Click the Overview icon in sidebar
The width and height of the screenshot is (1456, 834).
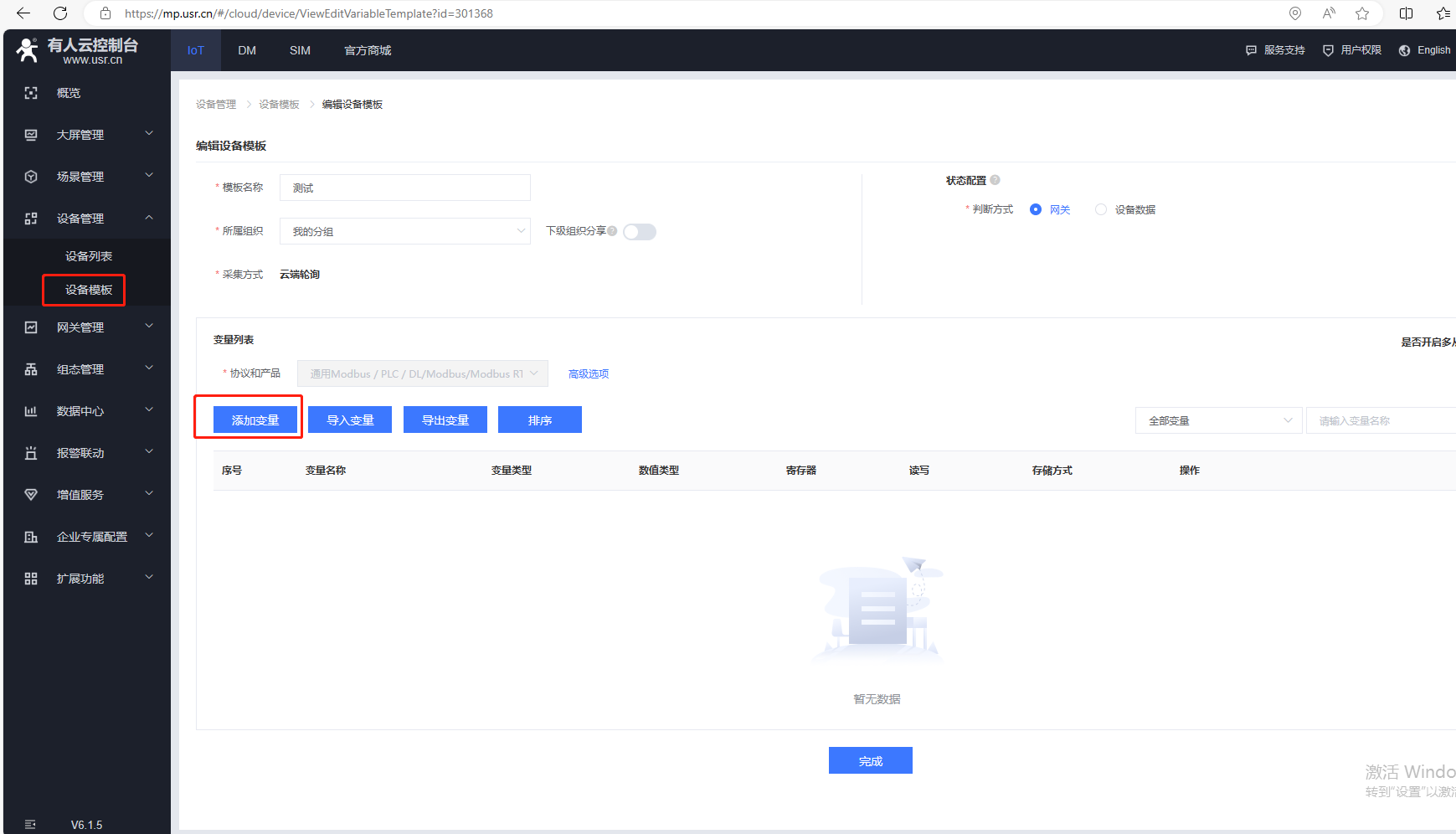pyautogui.click(x=31, y=93)
